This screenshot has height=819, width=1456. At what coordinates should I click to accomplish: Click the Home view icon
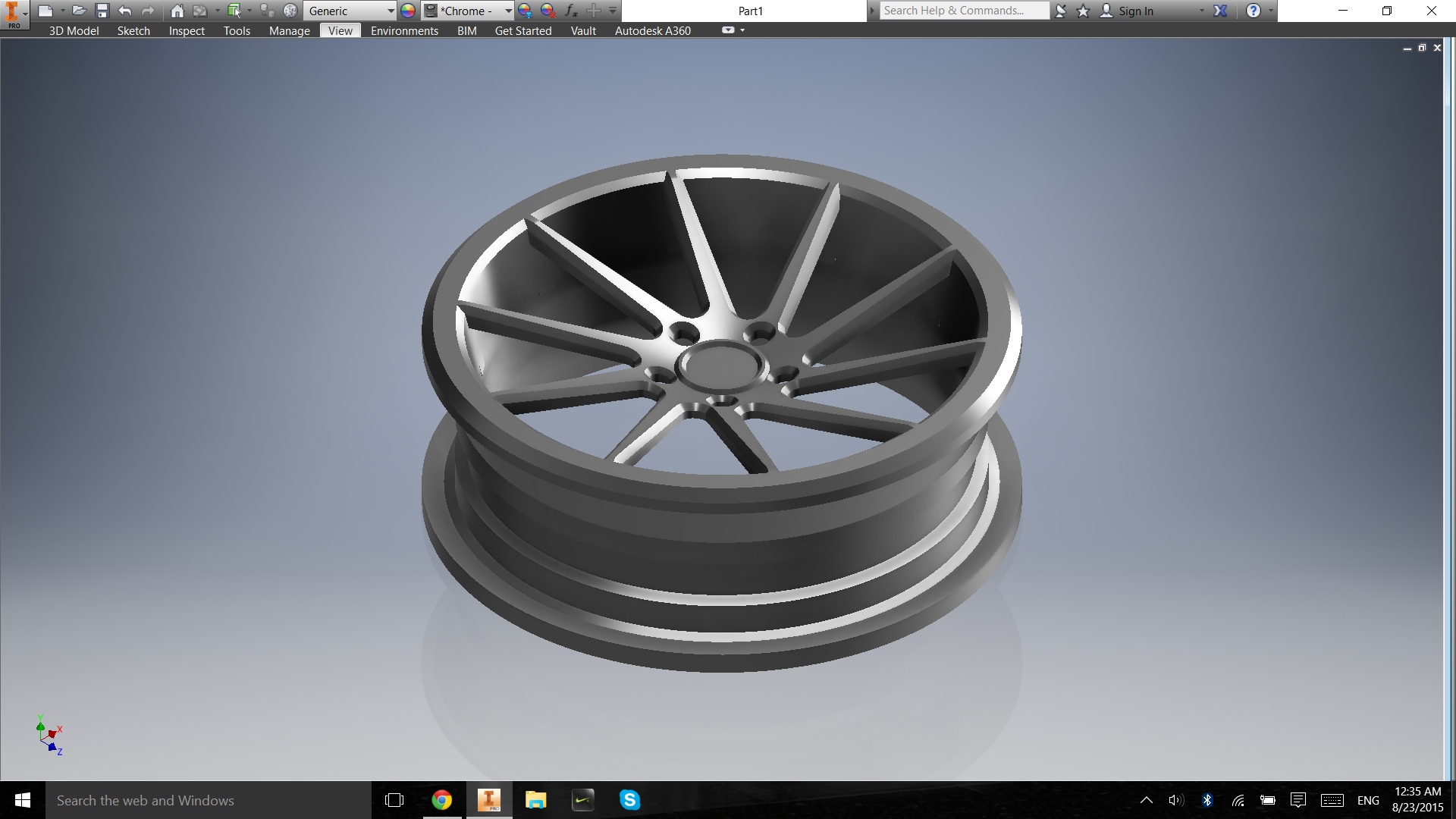(x=177, y=11)
